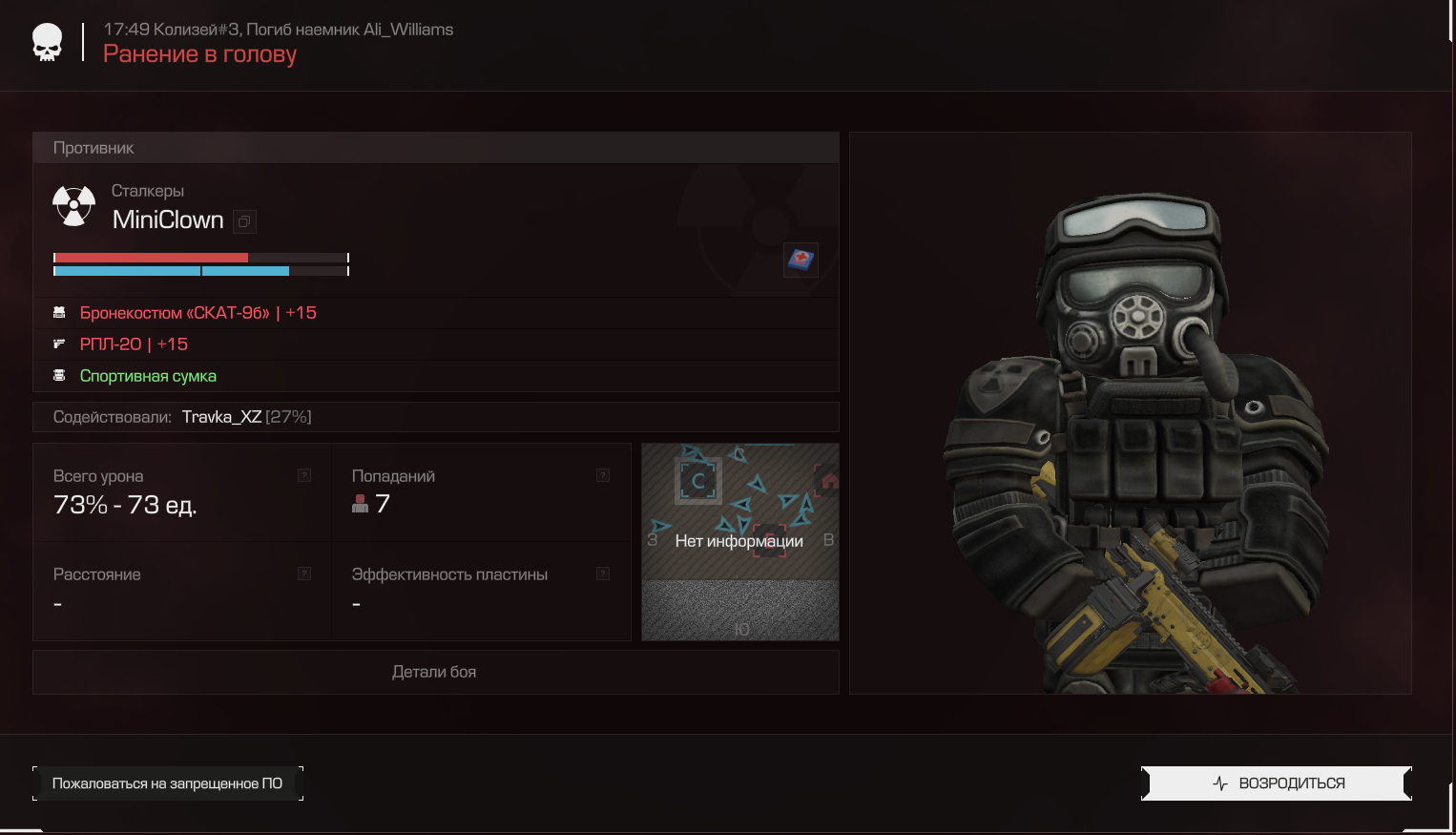Viewport: 1456px width, 835px height.
Task: Click the gun icon beside РПЛ-20
Action: pyautogui.click(x=59, y=344)
